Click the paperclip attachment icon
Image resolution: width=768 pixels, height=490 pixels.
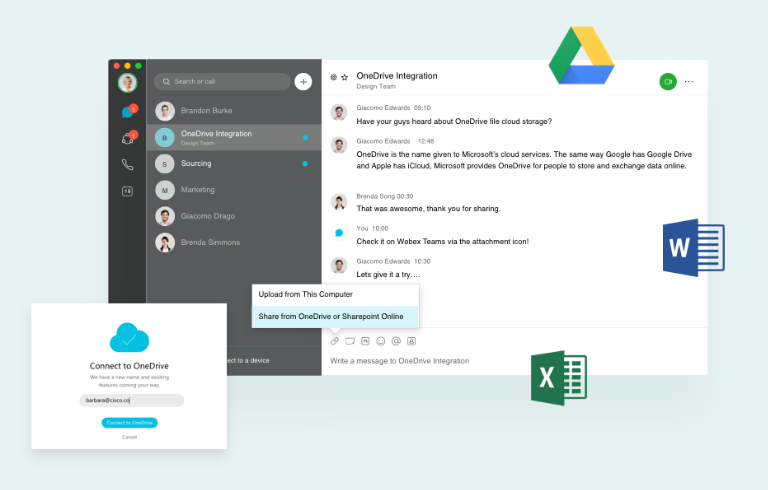[335, 341]
